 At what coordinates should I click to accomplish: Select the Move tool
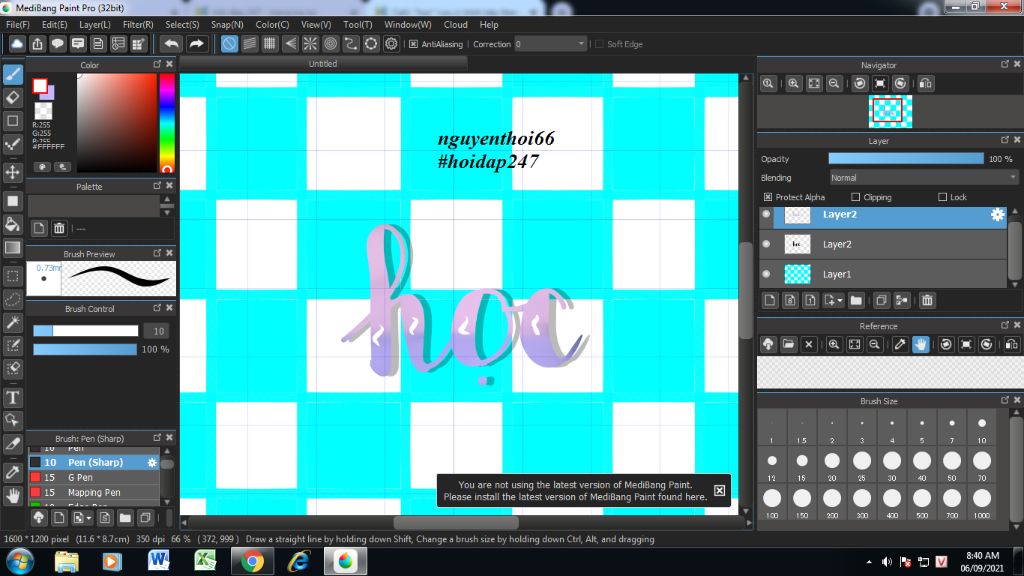[12, 172]
